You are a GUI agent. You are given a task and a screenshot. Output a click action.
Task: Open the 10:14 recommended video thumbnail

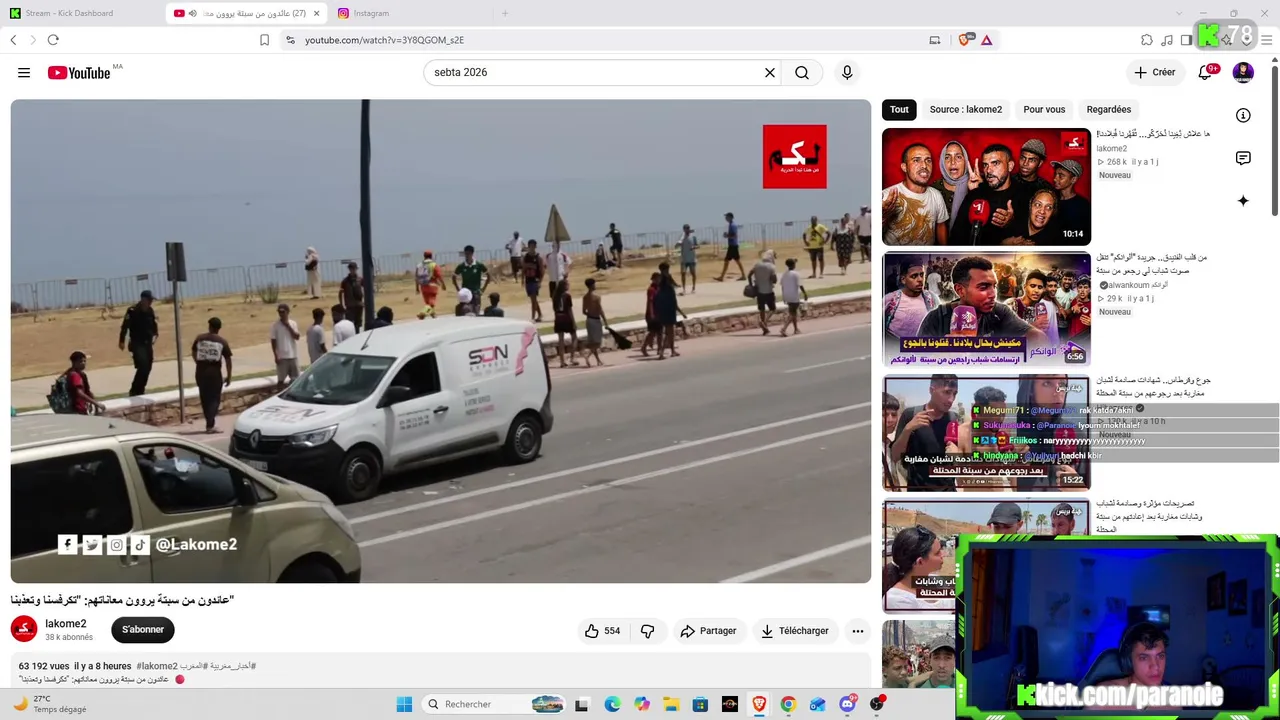[x=986, y=187]
